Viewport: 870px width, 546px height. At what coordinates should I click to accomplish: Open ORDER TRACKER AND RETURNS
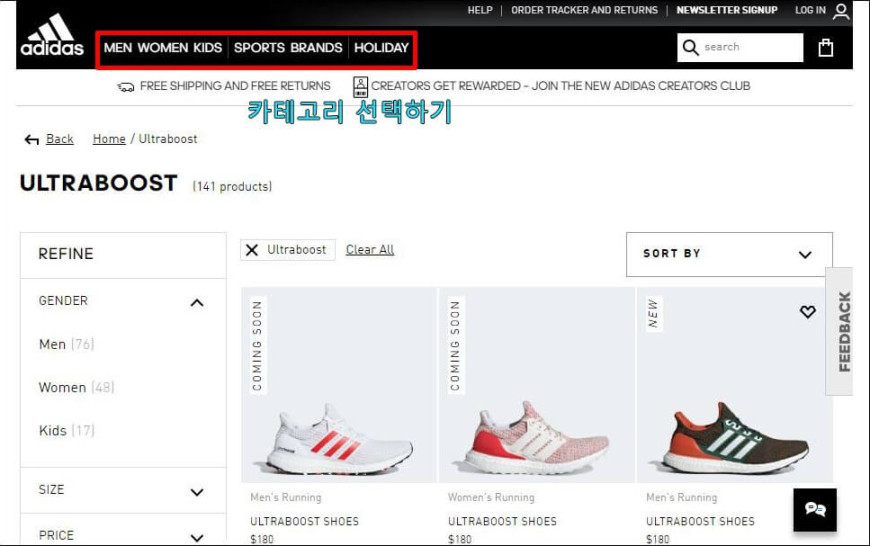[584, 10]
